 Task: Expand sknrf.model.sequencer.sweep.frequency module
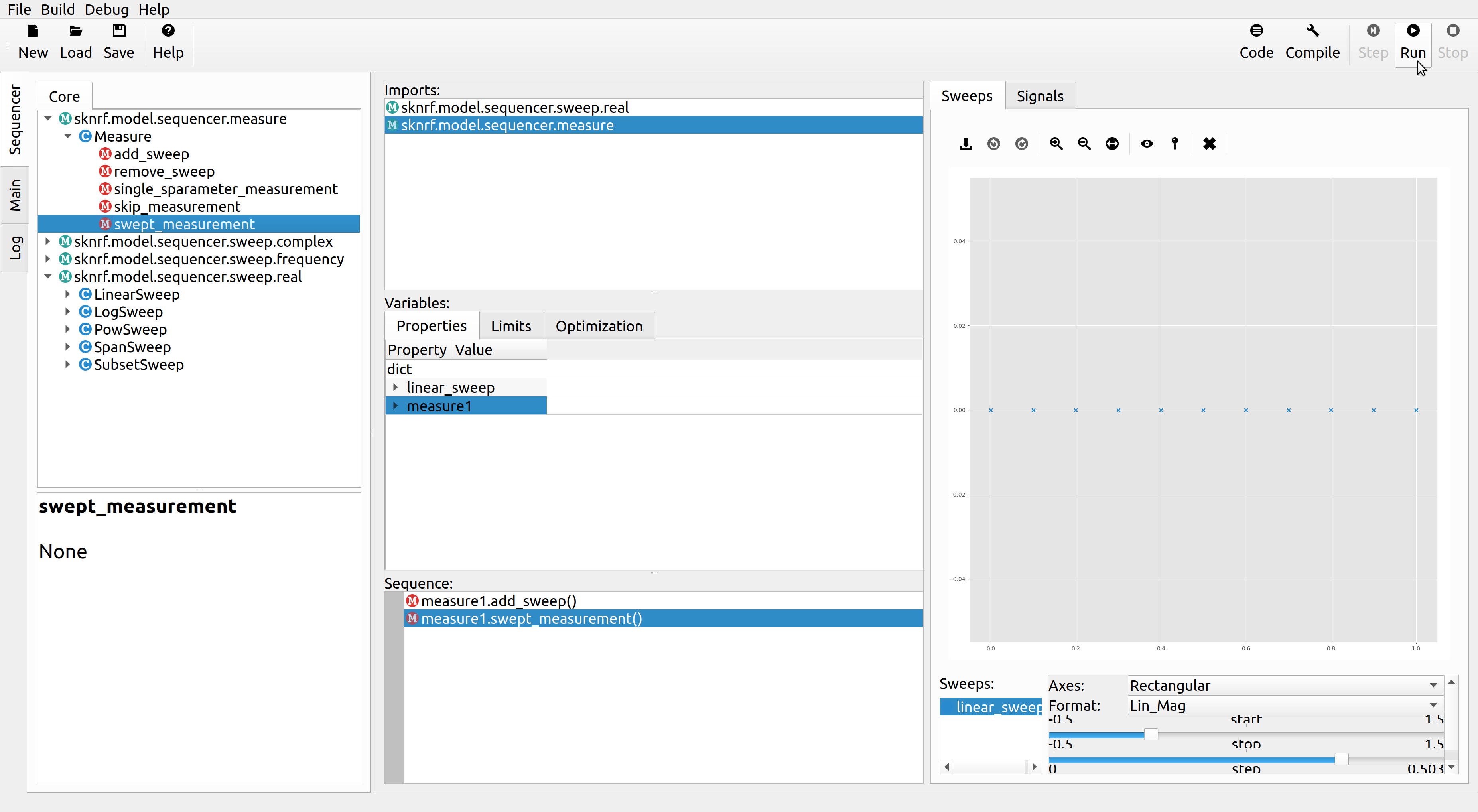(48, 259)
